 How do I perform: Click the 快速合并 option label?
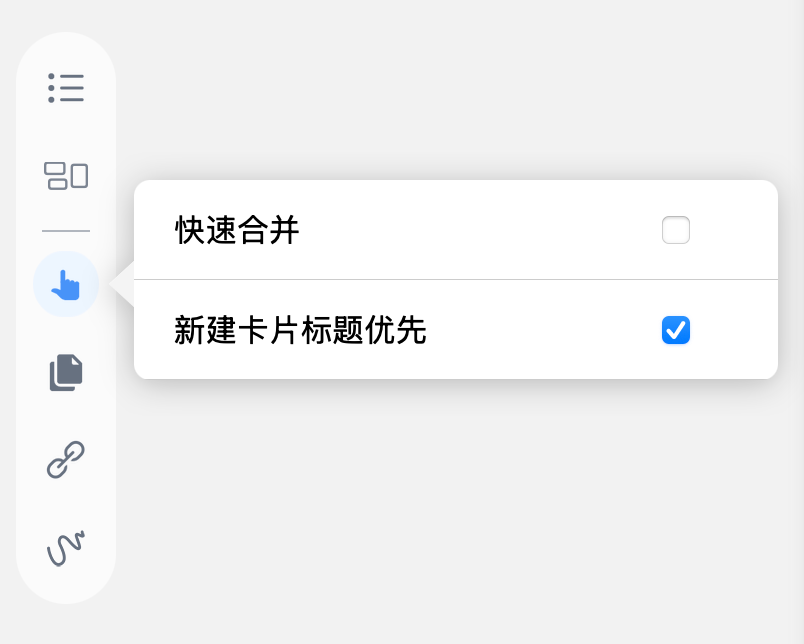click(237, 230)
